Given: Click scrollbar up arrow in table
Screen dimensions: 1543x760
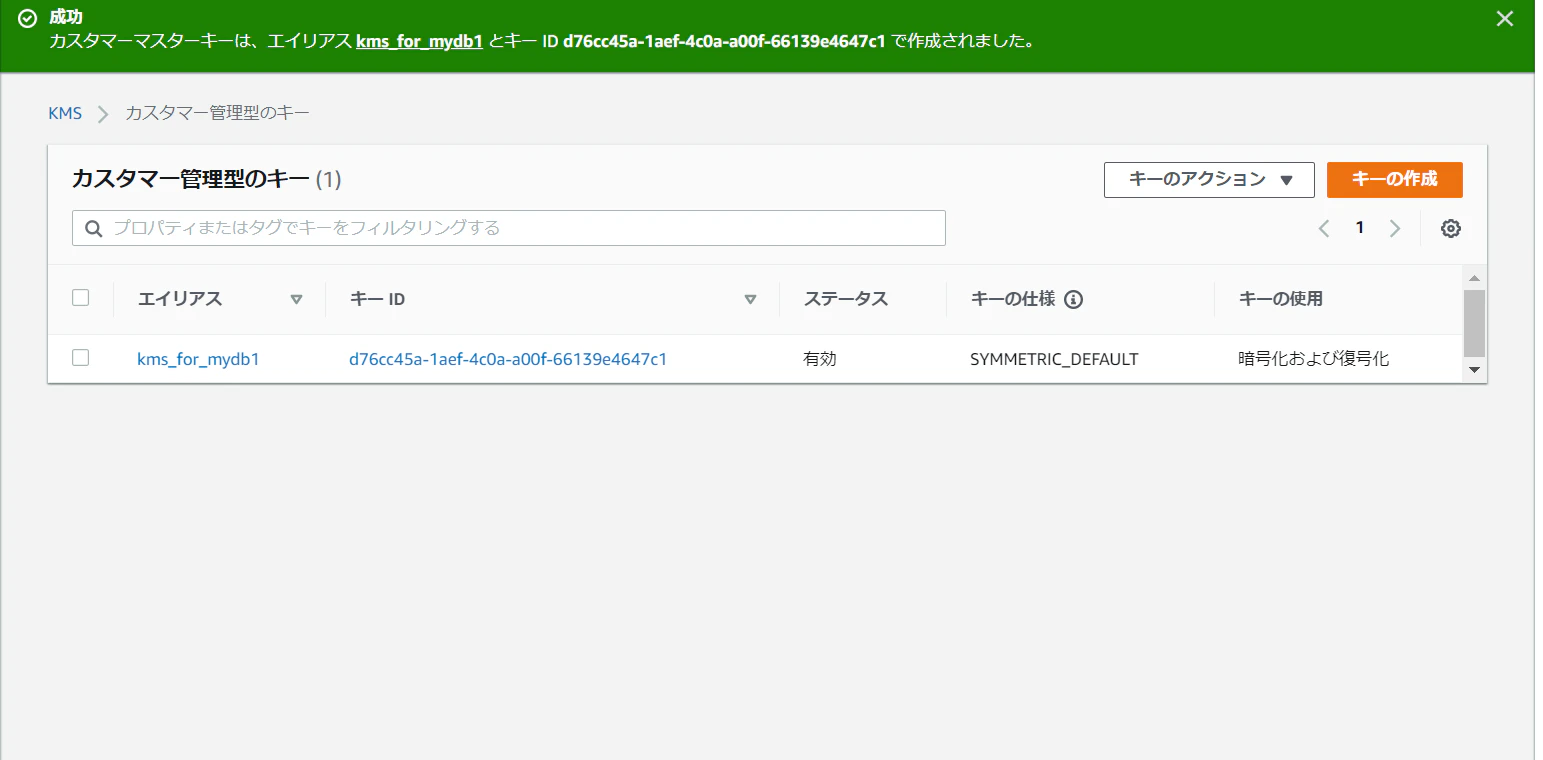Looking at the screenshot, I should (1474, 277).
